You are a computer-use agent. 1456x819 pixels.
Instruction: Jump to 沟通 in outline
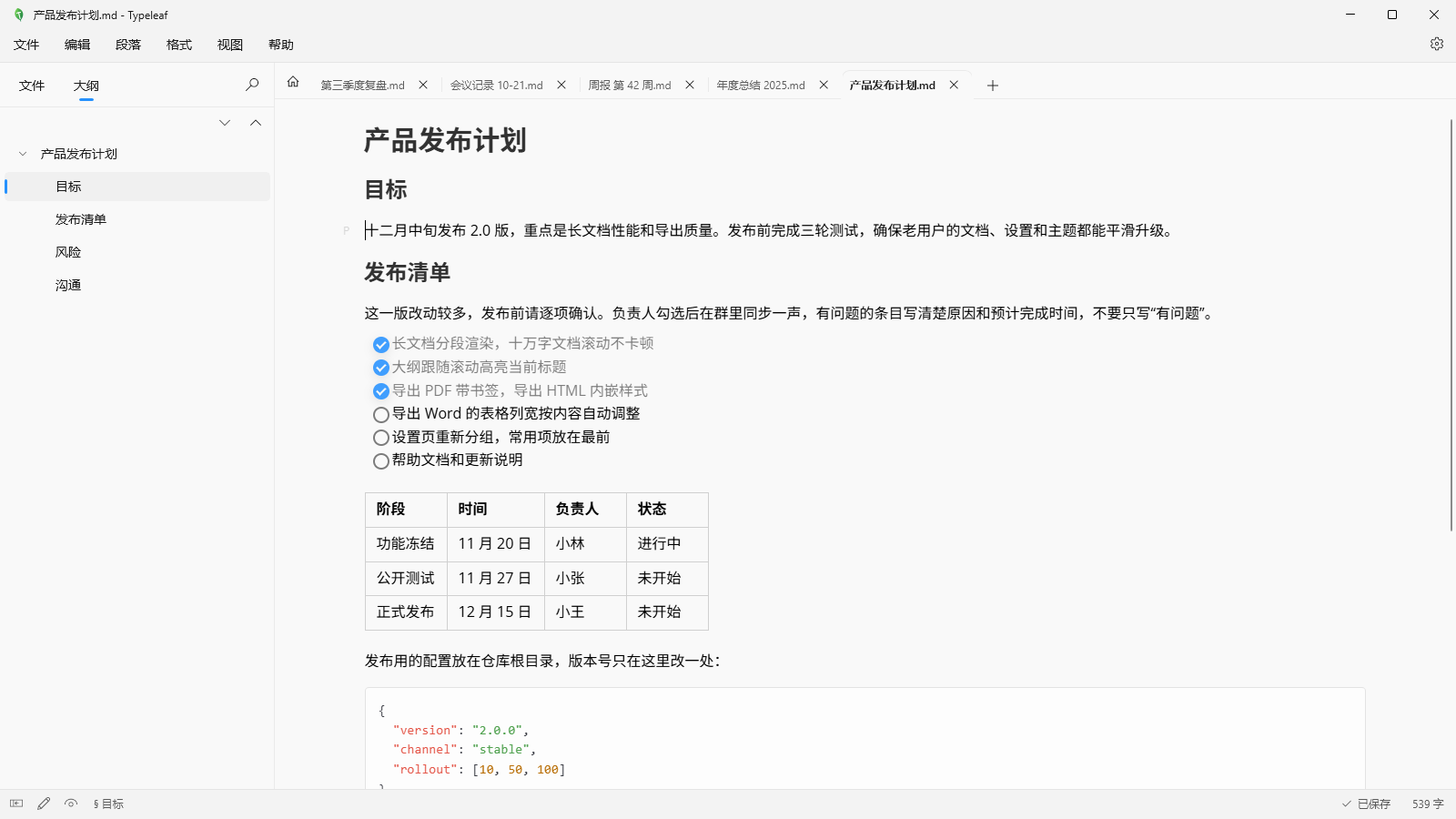tap(137, 285)
